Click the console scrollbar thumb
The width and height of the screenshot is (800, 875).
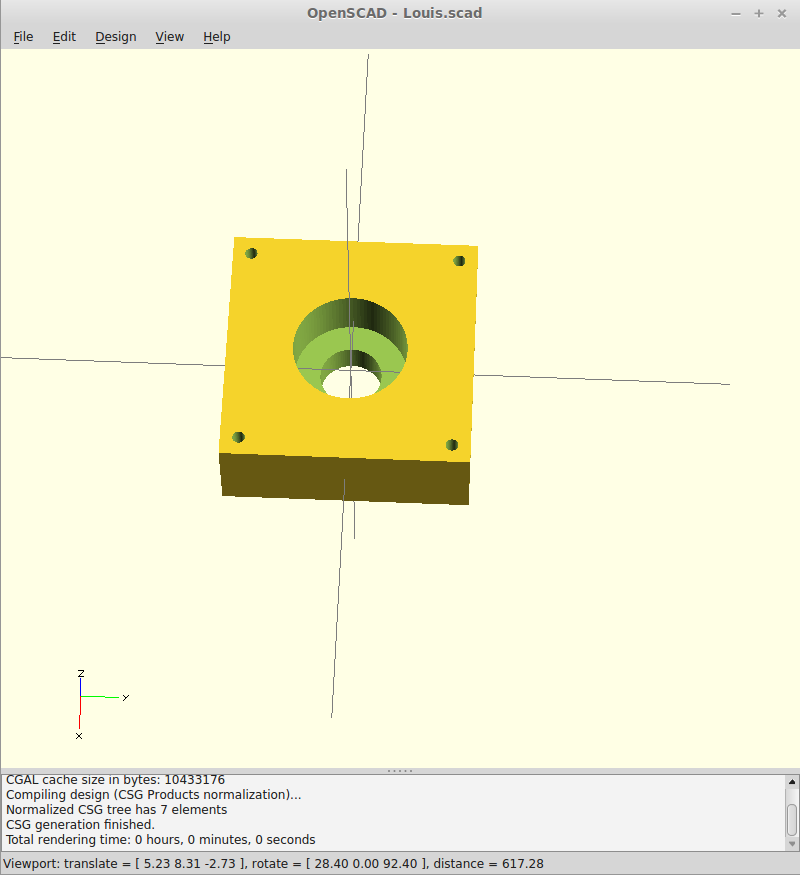tap(792, 820)
